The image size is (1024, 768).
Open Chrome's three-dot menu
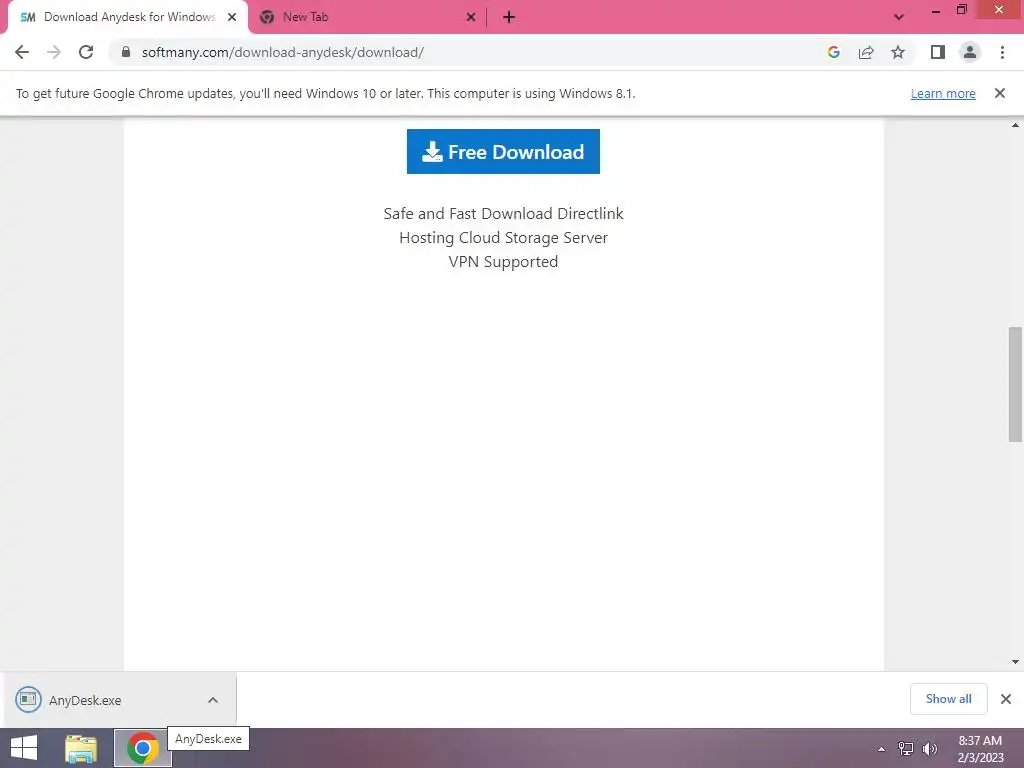pos(1002,52)
